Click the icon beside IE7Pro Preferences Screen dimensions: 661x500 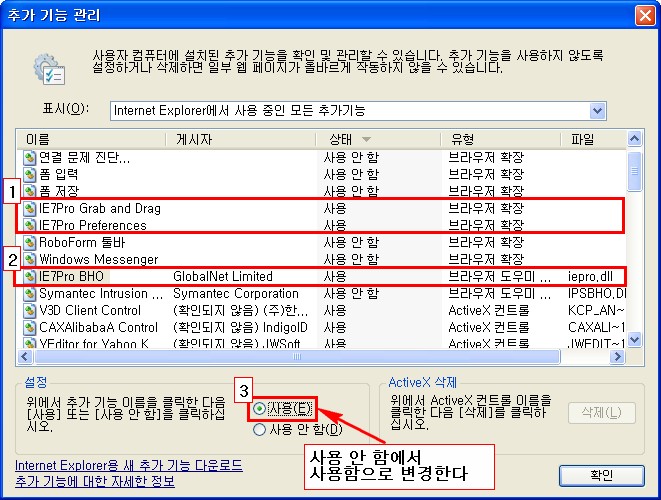pos(30,225)
